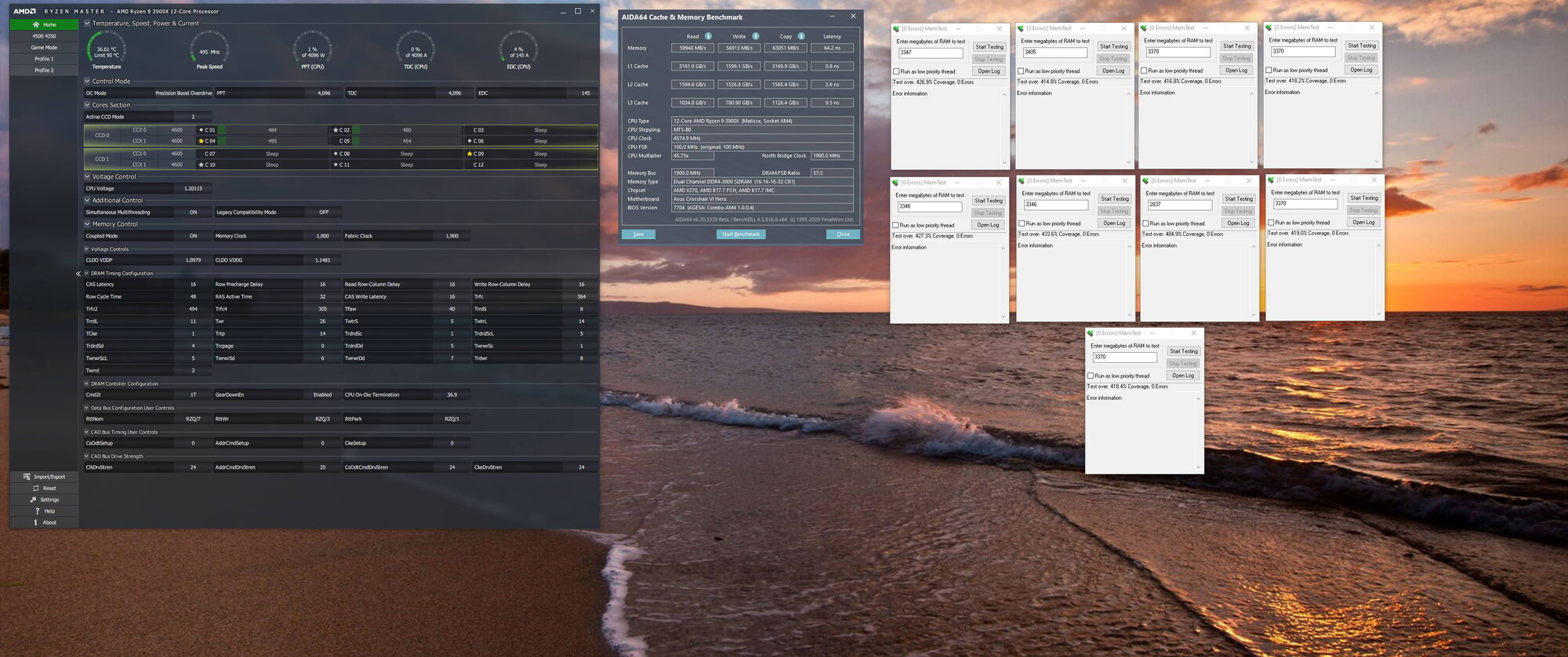Click the Import/Export sidebar icon
This screenshot has height=657, width=1568.
[27, 477]
